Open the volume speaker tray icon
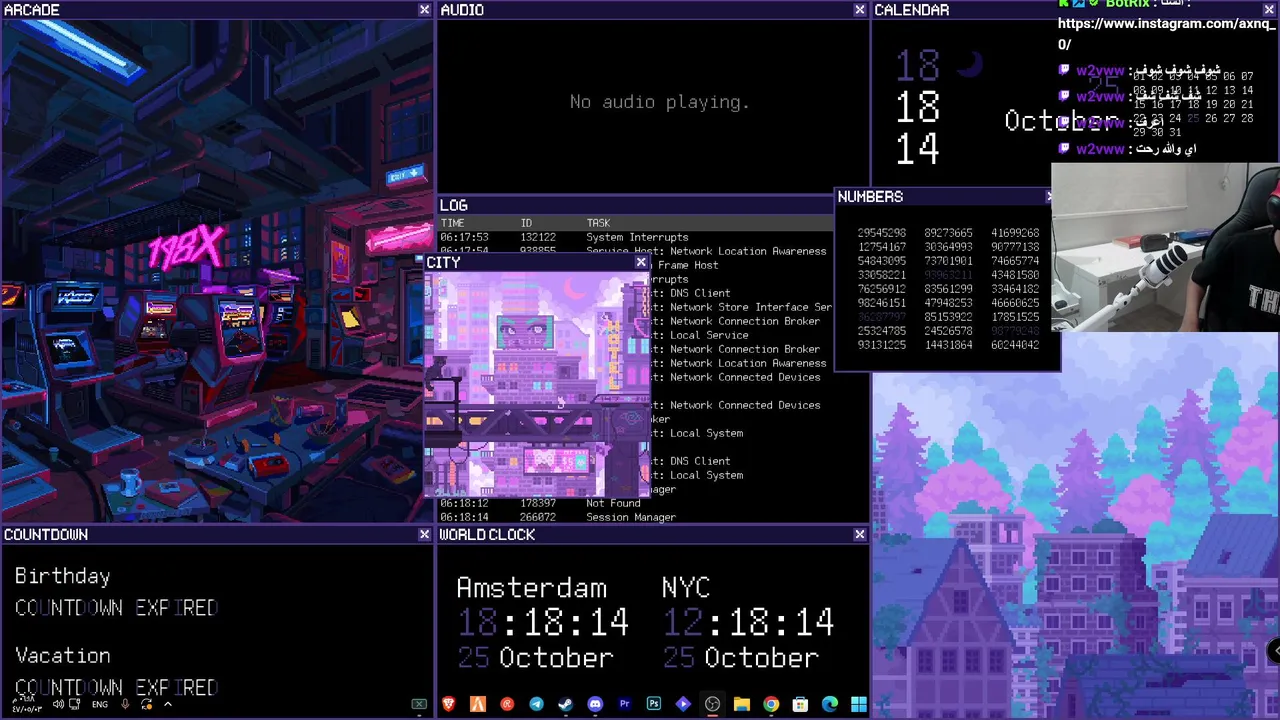Screen dimensions: 1280x720 pos(58,704)
